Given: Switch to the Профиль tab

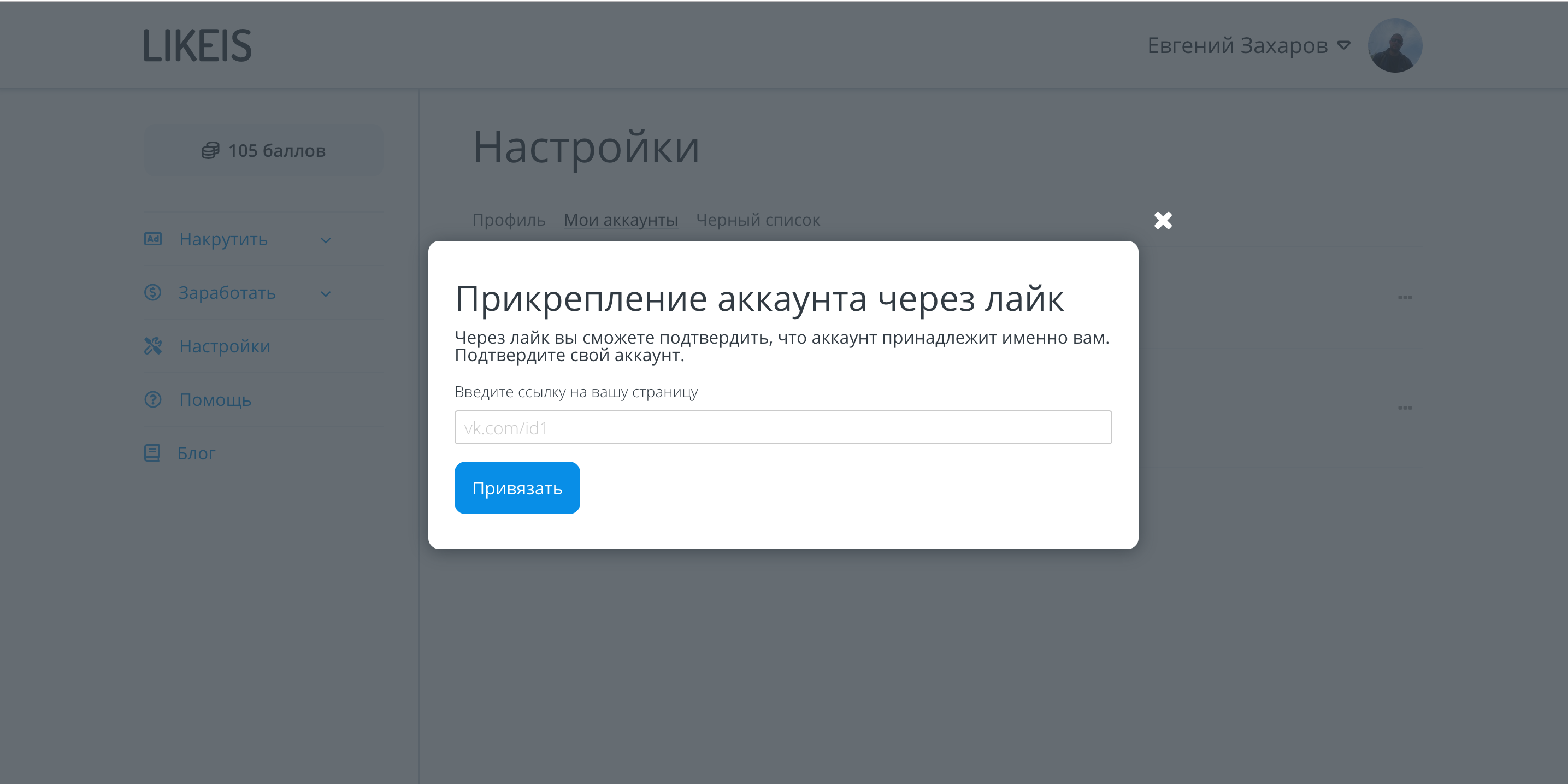Looking at the screenshot, I should click(508, 220).
